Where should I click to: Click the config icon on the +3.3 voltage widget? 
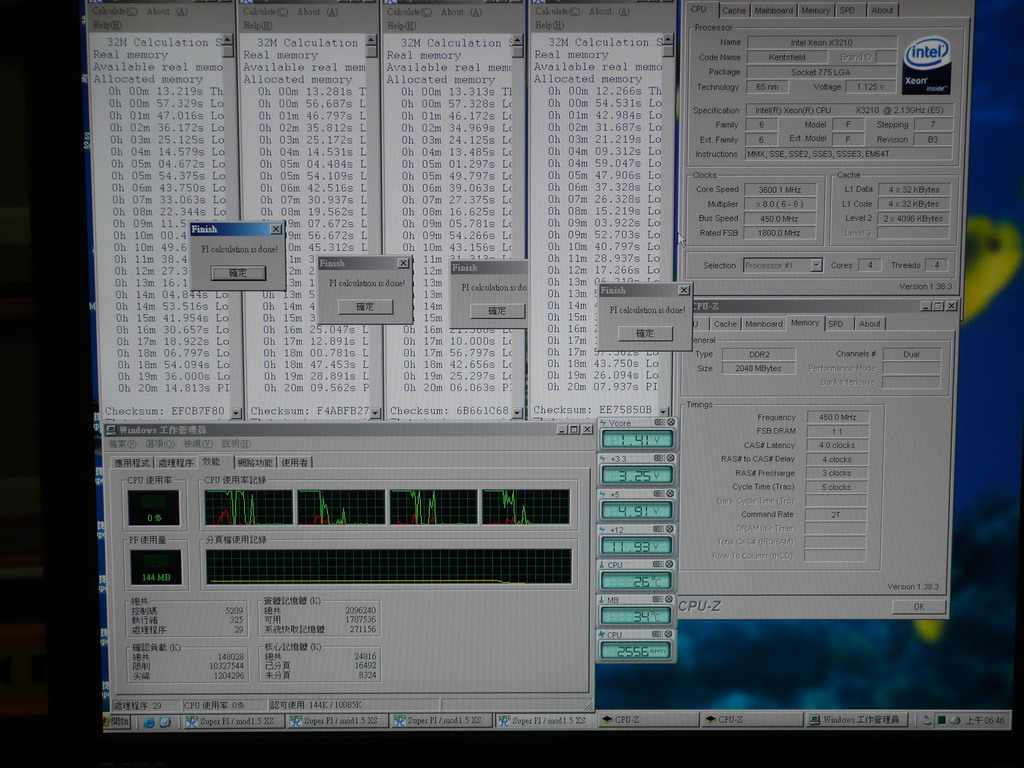[x=659, y=458]
